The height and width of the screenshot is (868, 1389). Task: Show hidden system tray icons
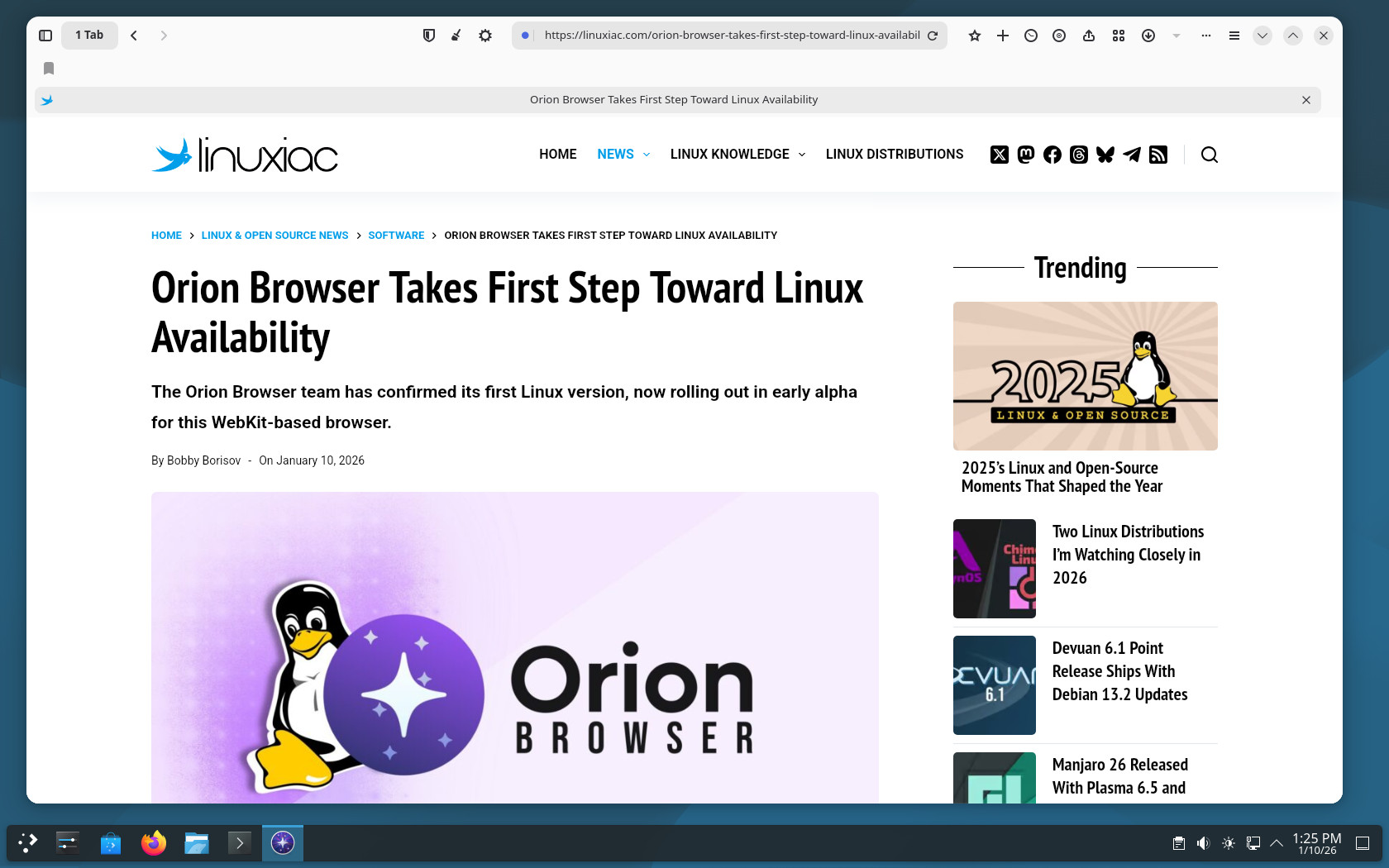coord(1277,843)
